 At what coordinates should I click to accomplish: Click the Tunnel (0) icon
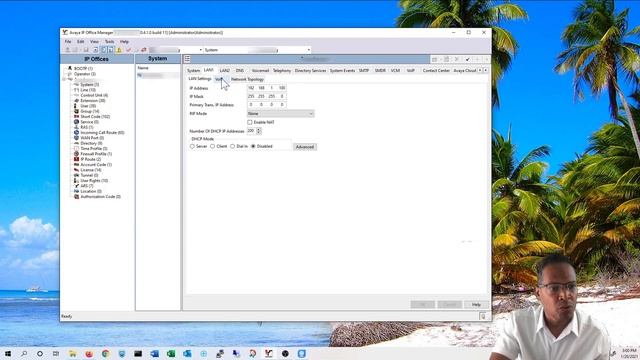point(76,175)
